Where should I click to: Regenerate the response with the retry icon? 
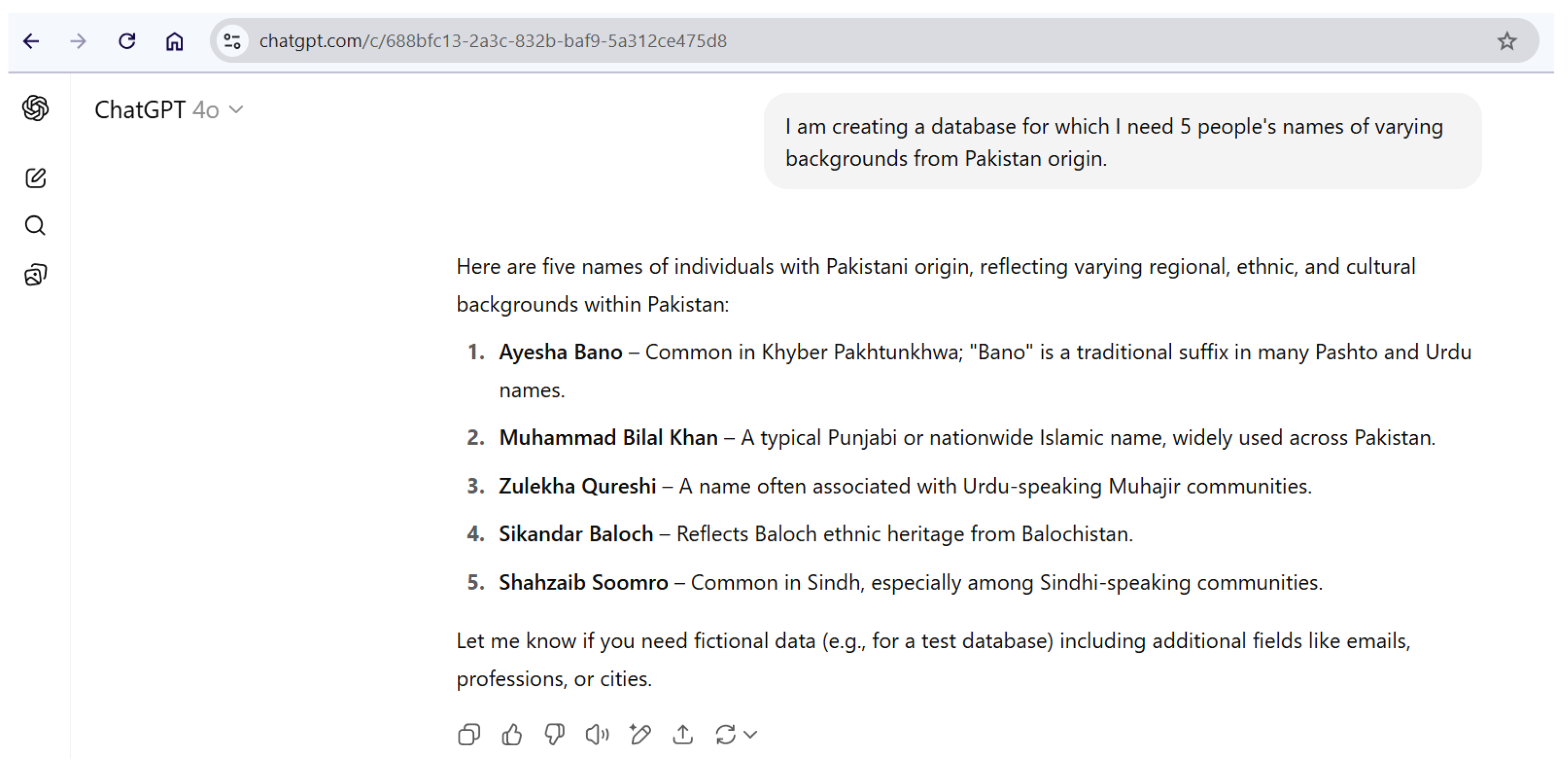pyautogui.click(x=726, y=734)
